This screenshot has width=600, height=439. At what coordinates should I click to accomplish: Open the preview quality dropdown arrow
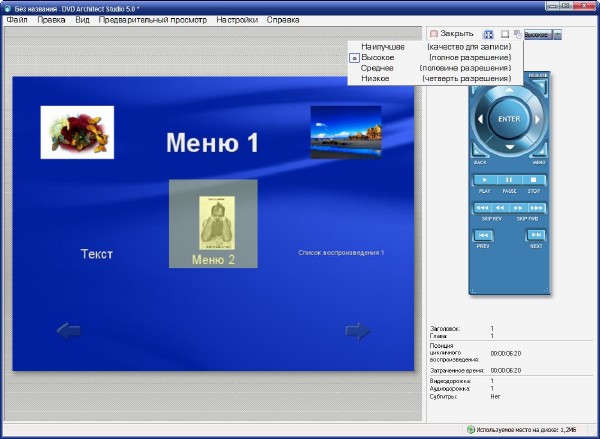pyautogui.click(x=557, y=33)
